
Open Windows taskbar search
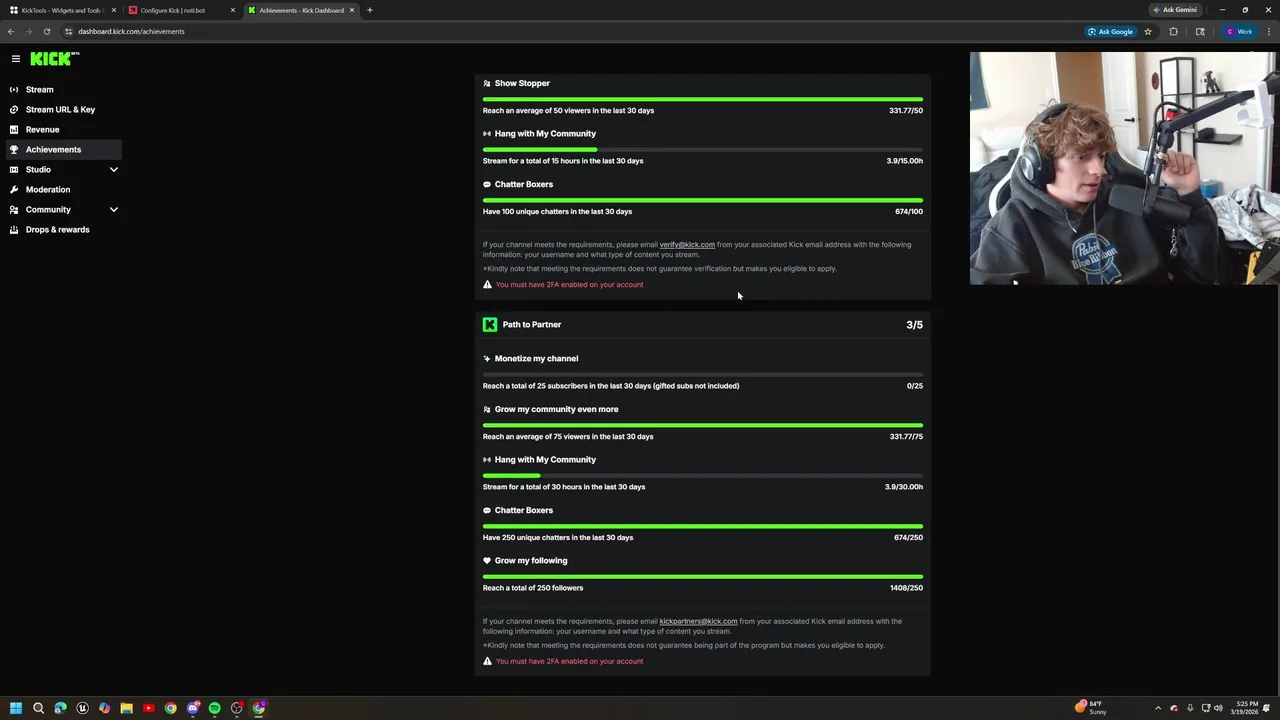[x=38, y=708]
